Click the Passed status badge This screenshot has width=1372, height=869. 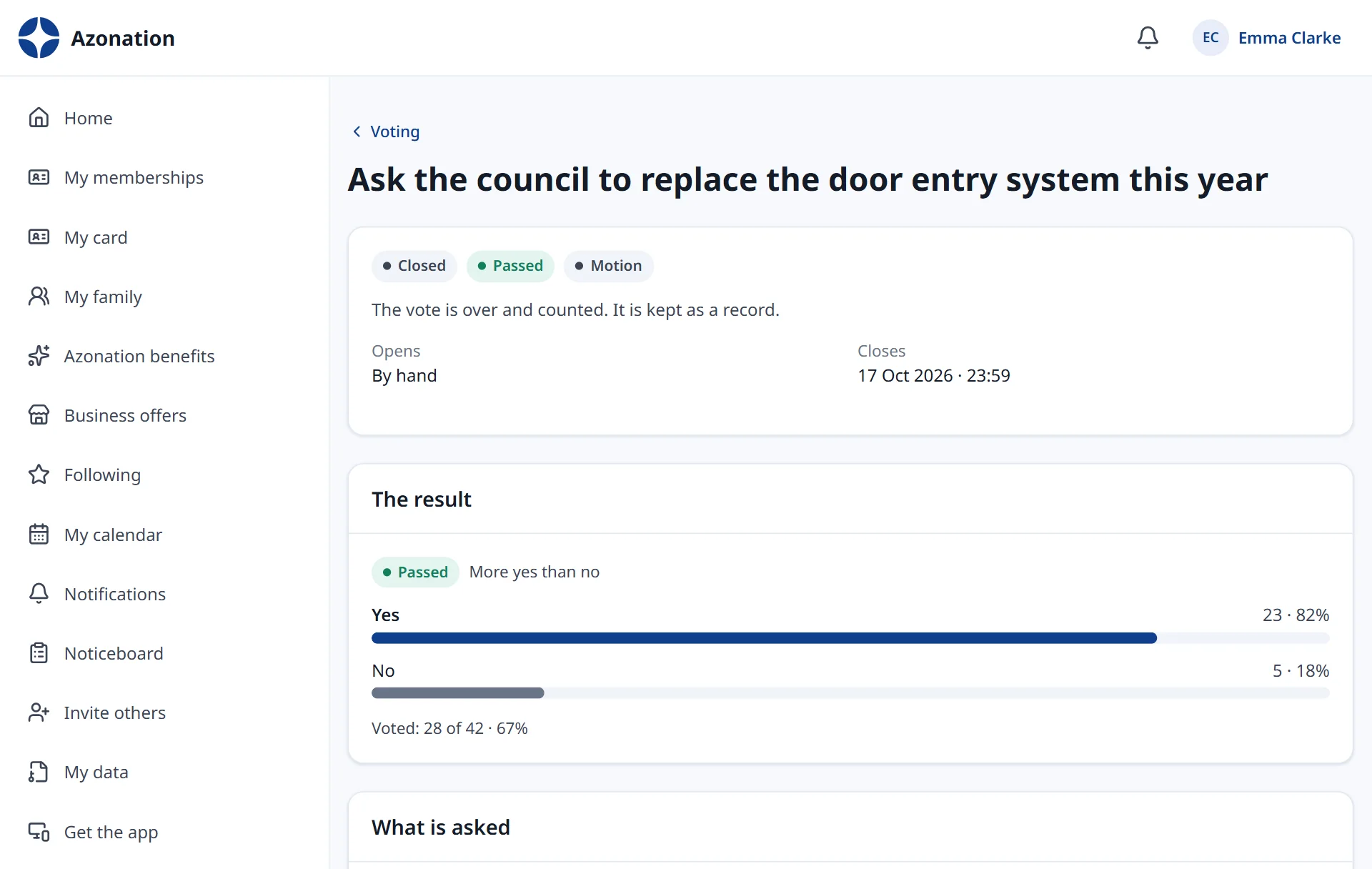click(510, 266)
